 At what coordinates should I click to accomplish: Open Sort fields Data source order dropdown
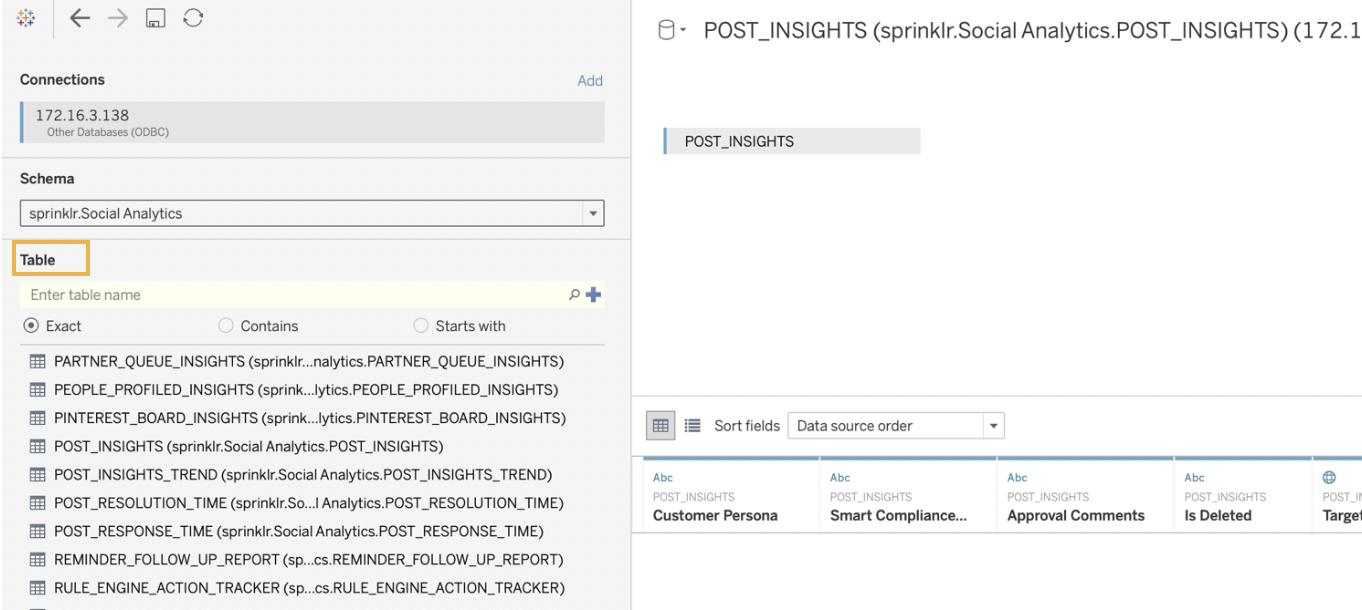pos(896,425)
